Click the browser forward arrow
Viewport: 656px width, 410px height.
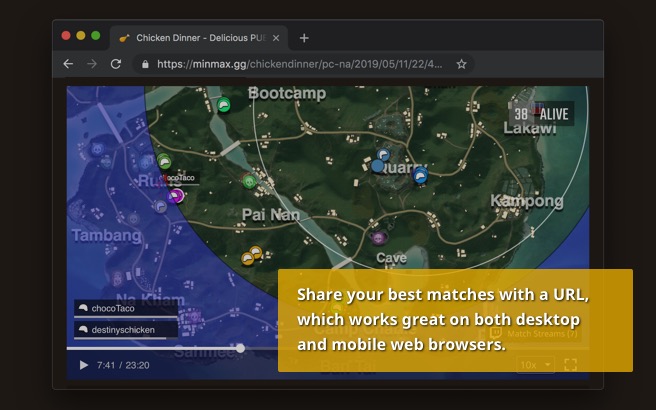click(92, 64)
